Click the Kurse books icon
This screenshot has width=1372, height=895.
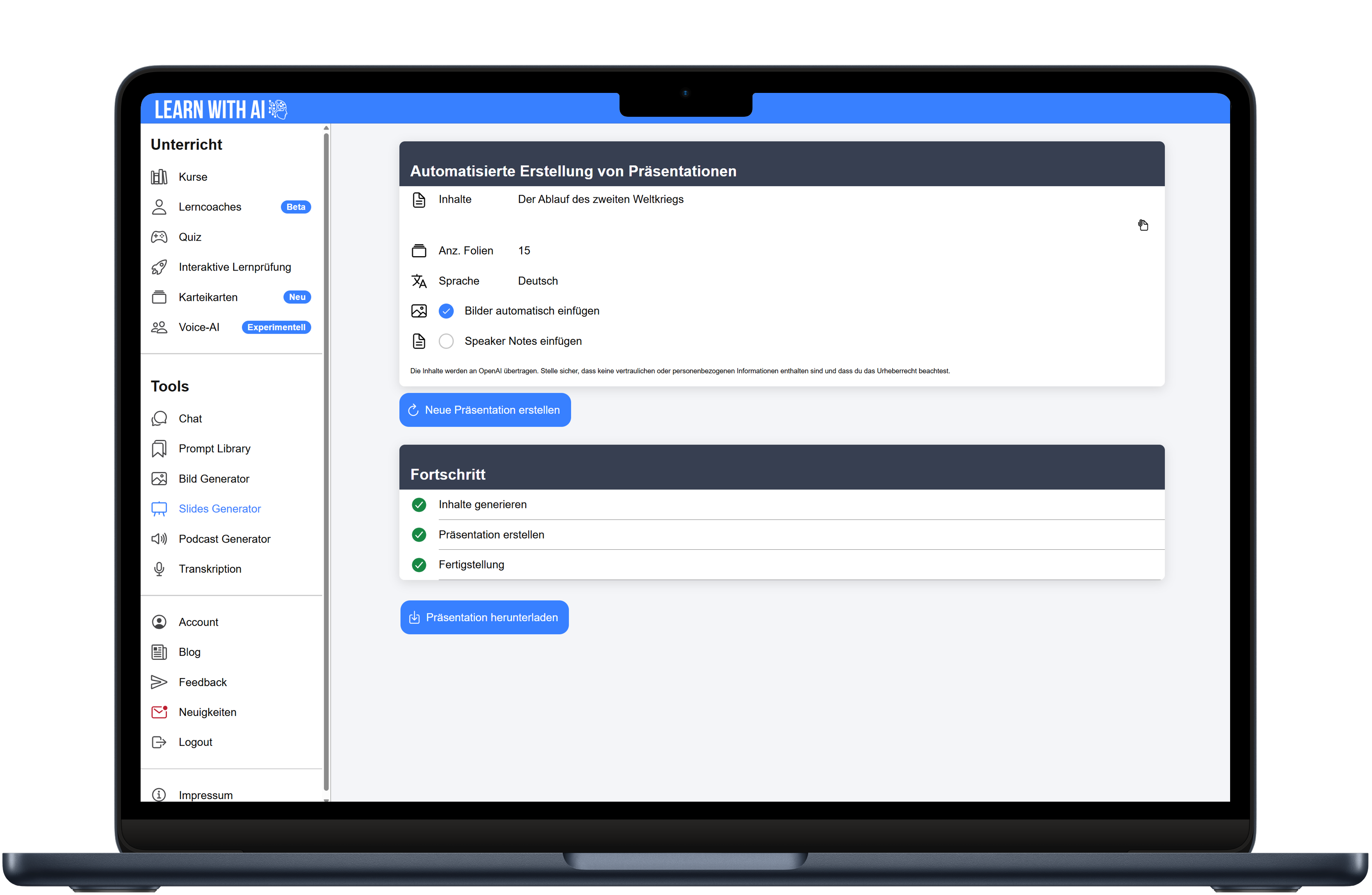tap(159, 177)
